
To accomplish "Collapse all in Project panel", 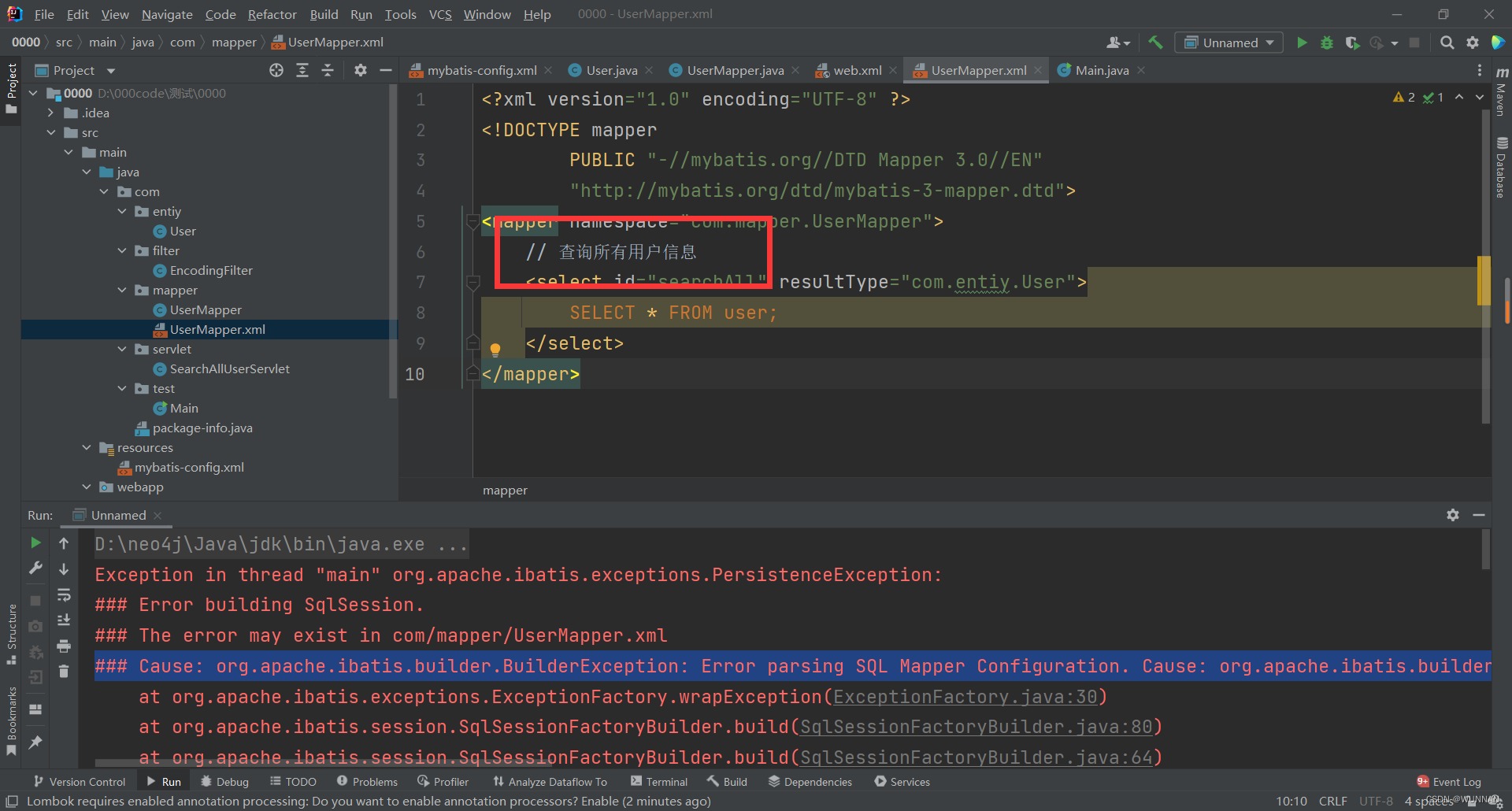I will [328, 70].
